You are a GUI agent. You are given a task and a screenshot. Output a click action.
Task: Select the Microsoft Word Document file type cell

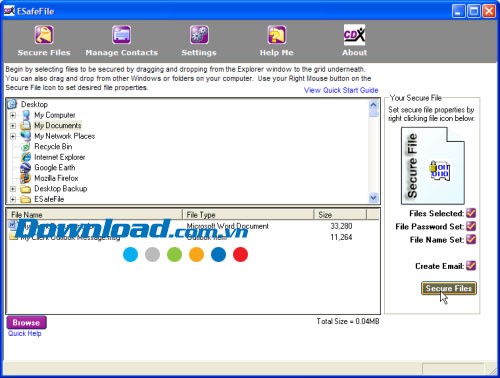pyautogui.click(x=227, y=226)
